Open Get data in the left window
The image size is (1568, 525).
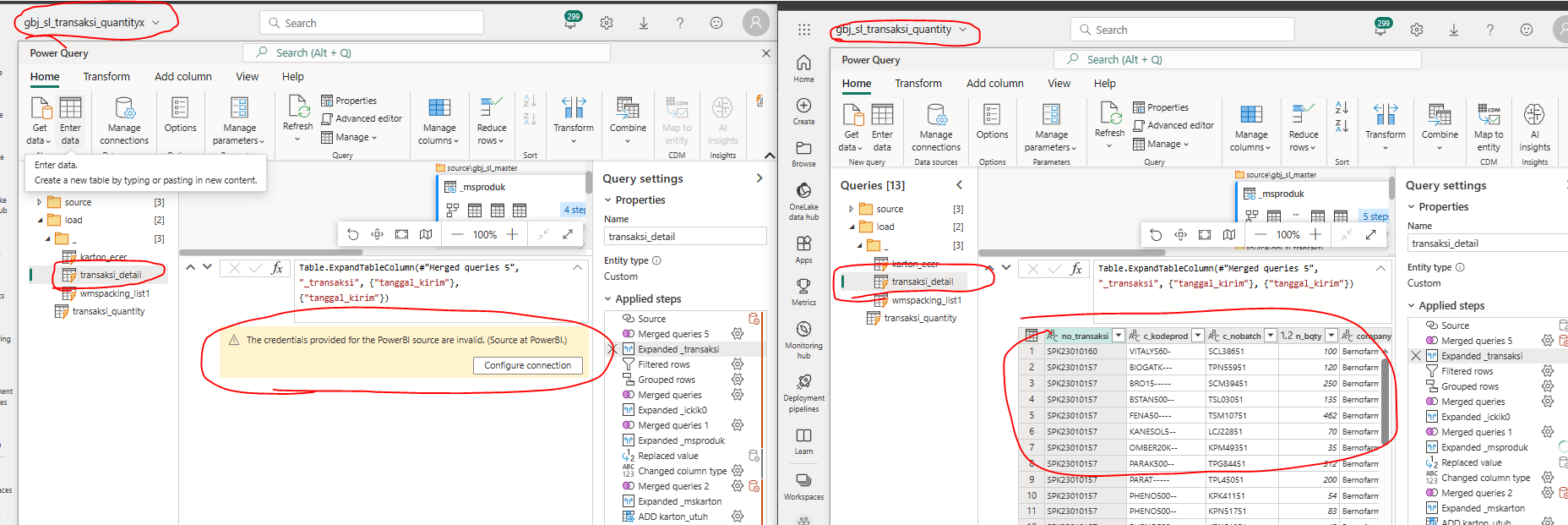(x=39, y=121)
